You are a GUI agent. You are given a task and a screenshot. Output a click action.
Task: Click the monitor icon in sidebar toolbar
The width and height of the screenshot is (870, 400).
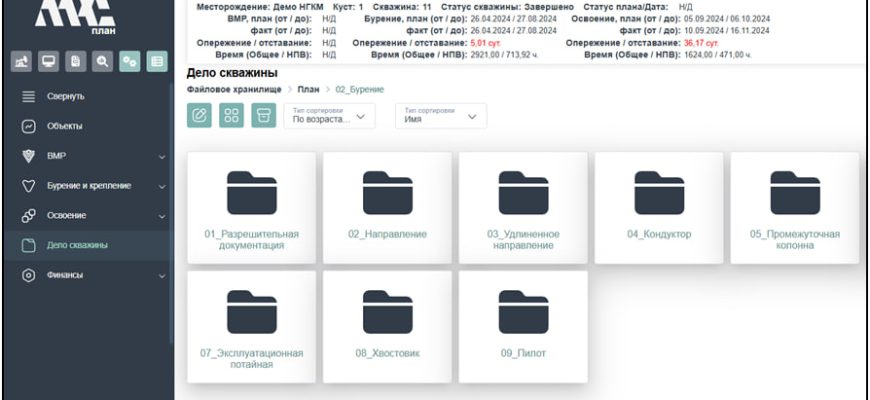click(47, 62)
